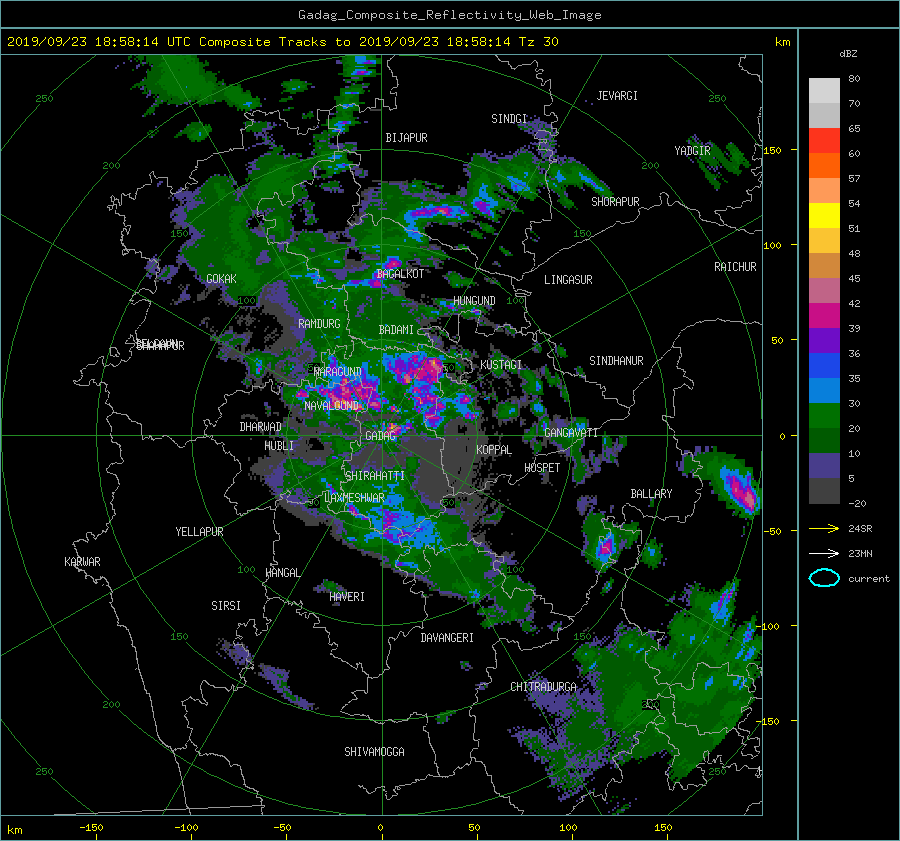Pick the magenta 39-42 dBZ legend swatch
This screenshot has width=900, height=841.
[x=824, y=315]
